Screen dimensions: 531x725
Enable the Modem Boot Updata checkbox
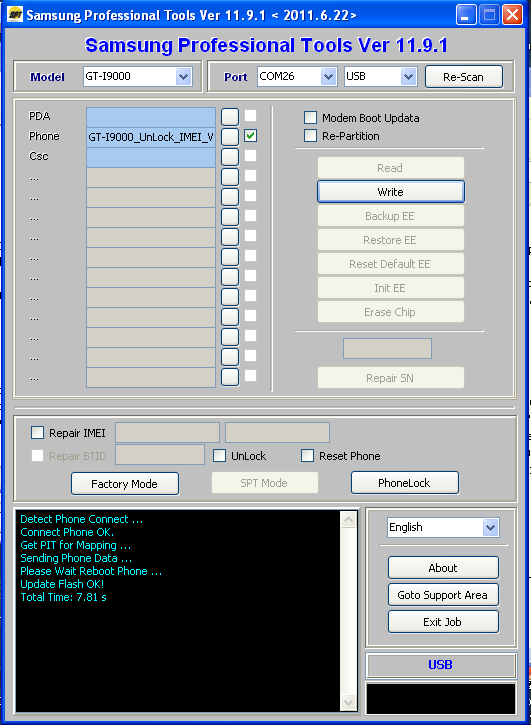coord(310,117)
